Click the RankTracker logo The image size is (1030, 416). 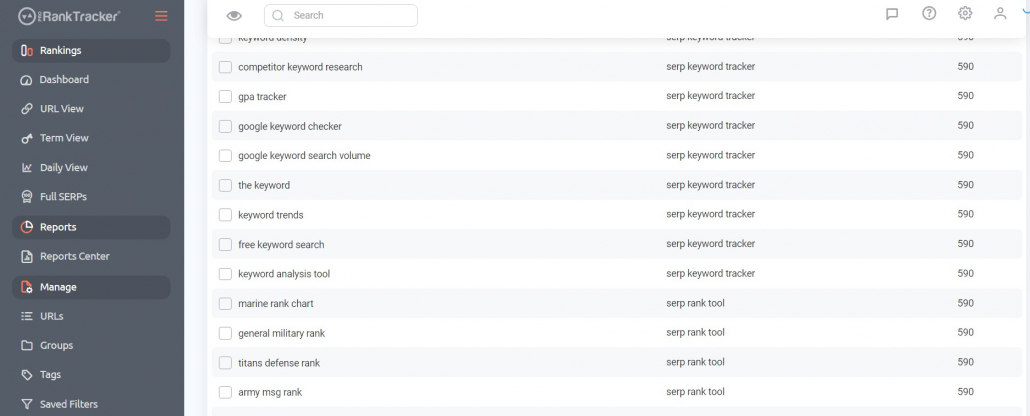pos(69,16)
